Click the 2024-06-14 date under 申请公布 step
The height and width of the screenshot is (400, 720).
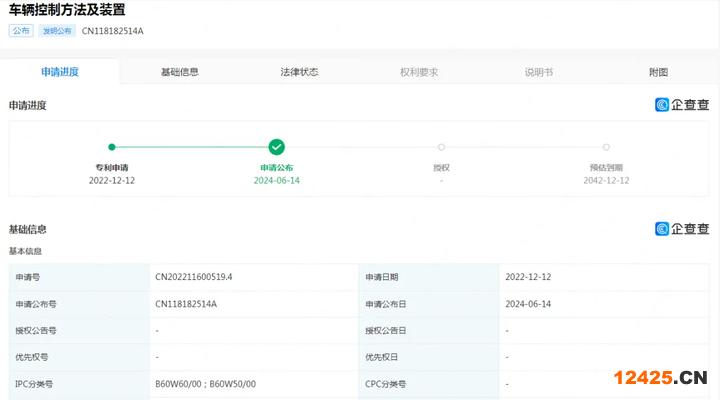[x=277, y=180]
